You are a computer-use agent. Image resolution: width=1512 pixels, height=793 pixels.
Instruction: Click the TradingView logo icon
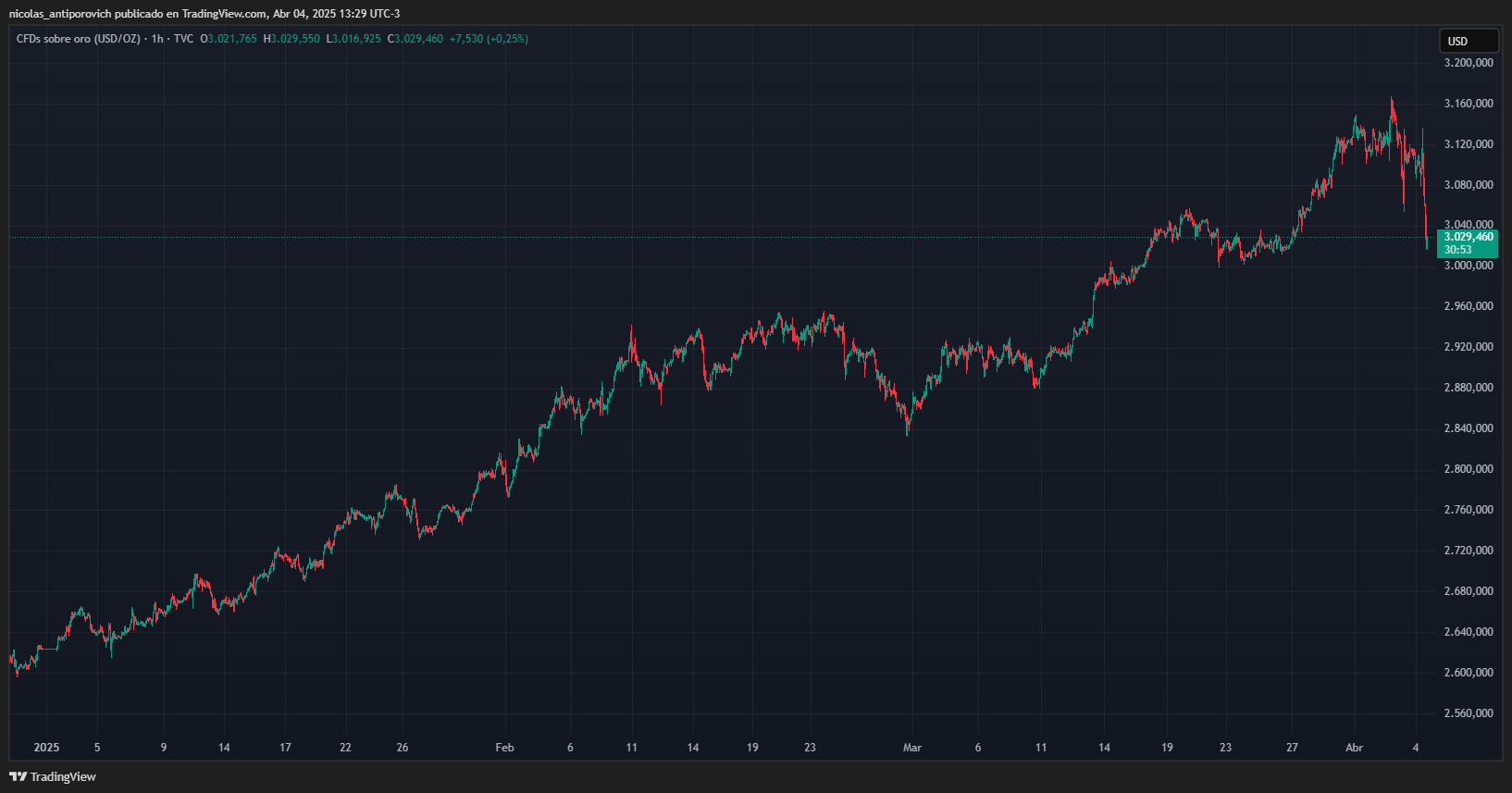[x=18, y=776]
